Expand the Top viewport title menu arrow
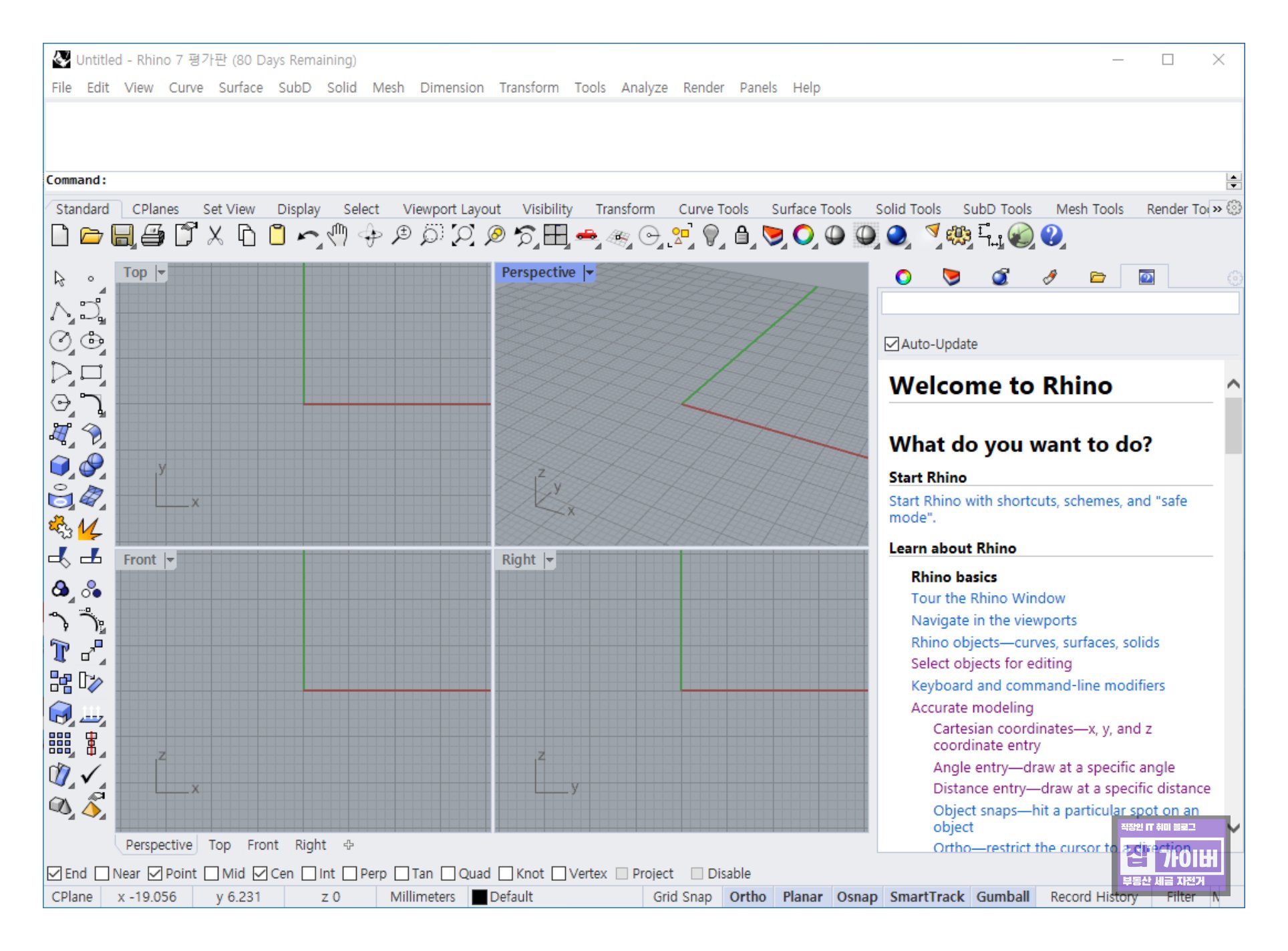 tap(161, 272)
